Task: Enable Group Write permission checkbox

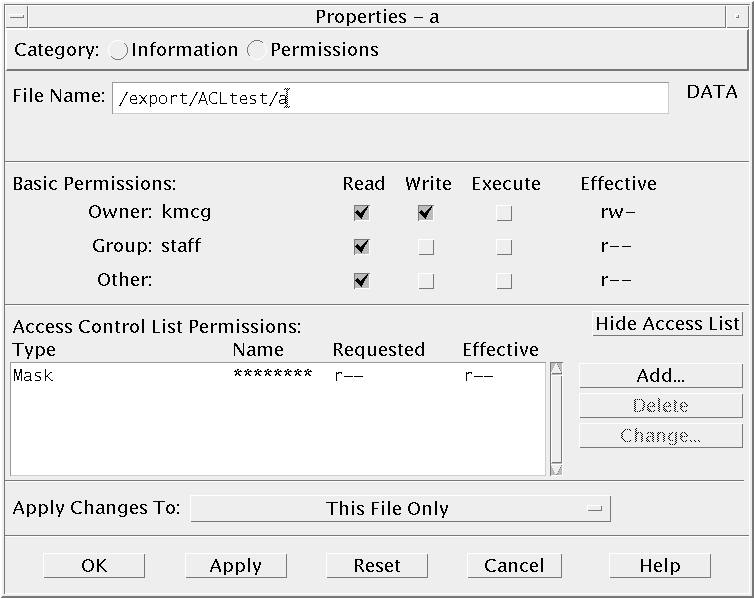Action: click(x=426, y=247)
